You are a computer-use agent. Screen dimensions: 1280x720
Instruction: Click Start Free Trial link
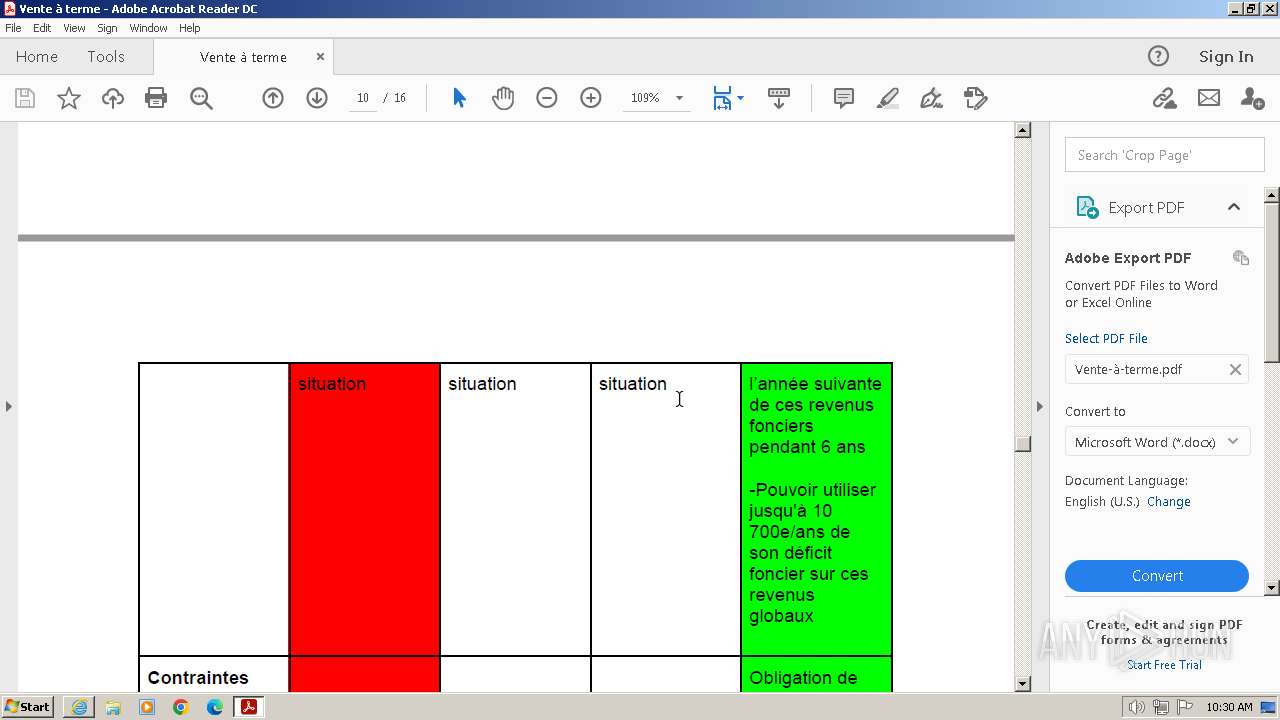coord(1164,665)
